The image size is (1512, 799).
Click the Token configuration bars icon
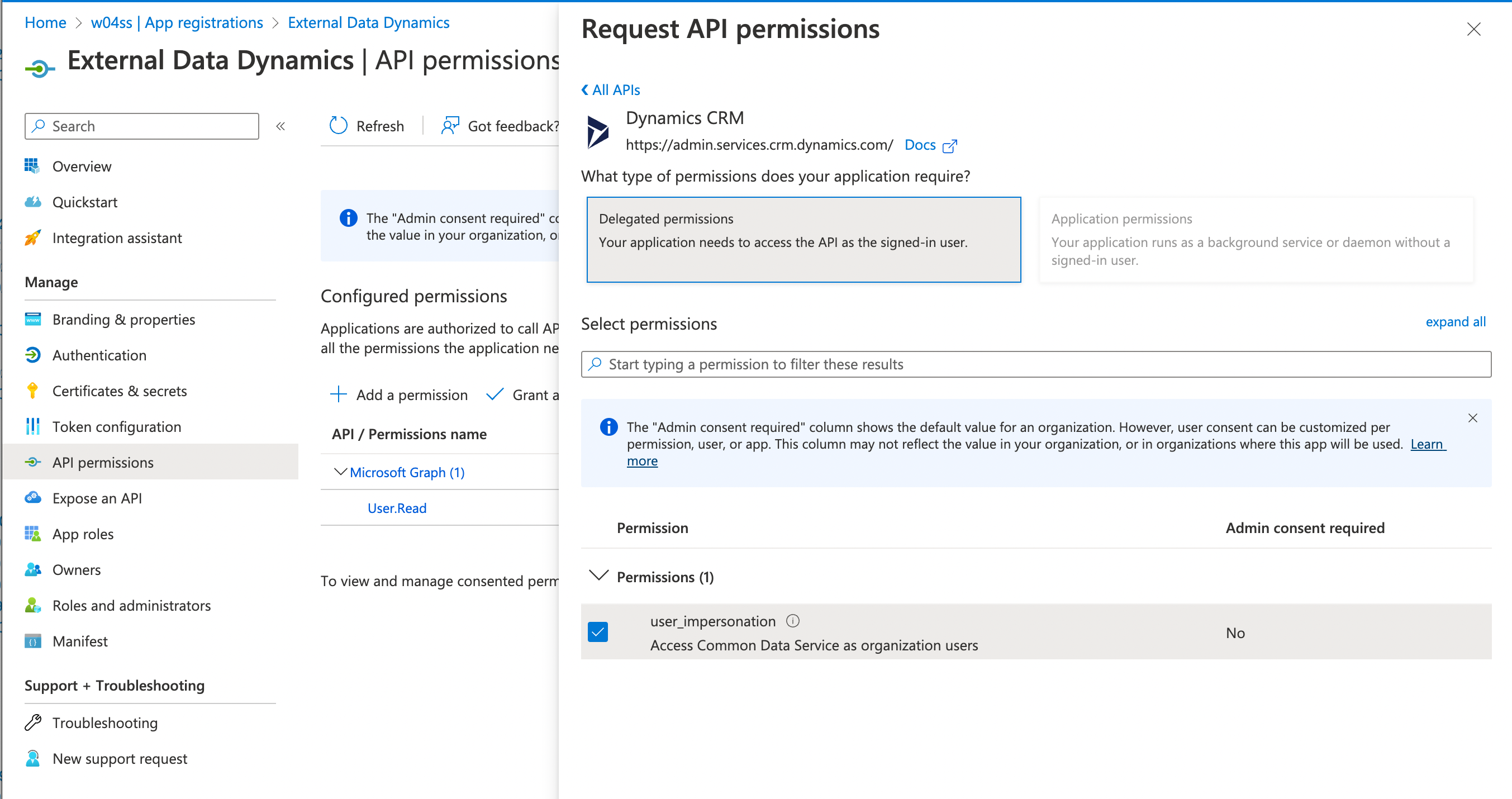[33, 427]
